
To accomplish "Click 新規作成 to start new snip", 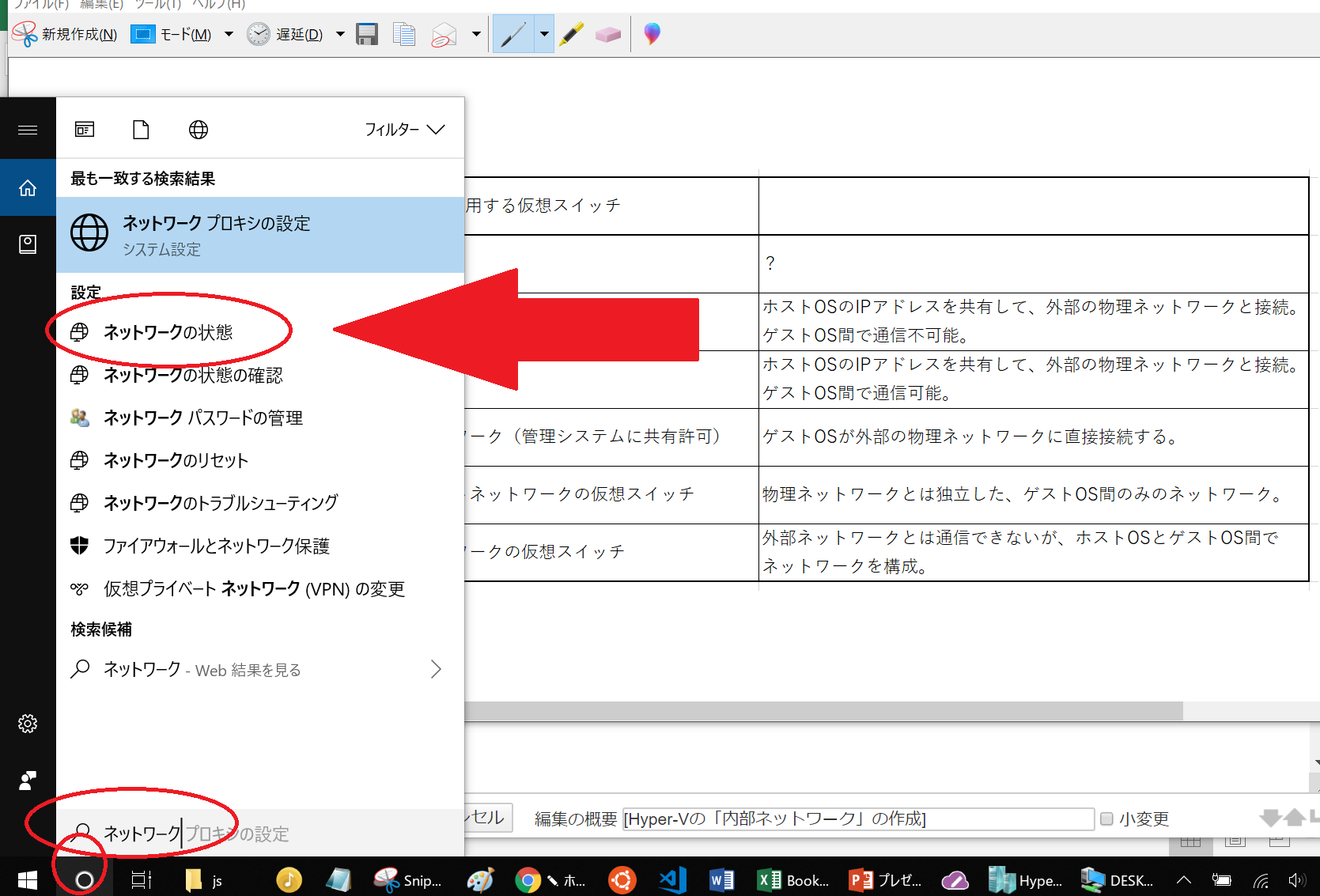I will (66, 35).
